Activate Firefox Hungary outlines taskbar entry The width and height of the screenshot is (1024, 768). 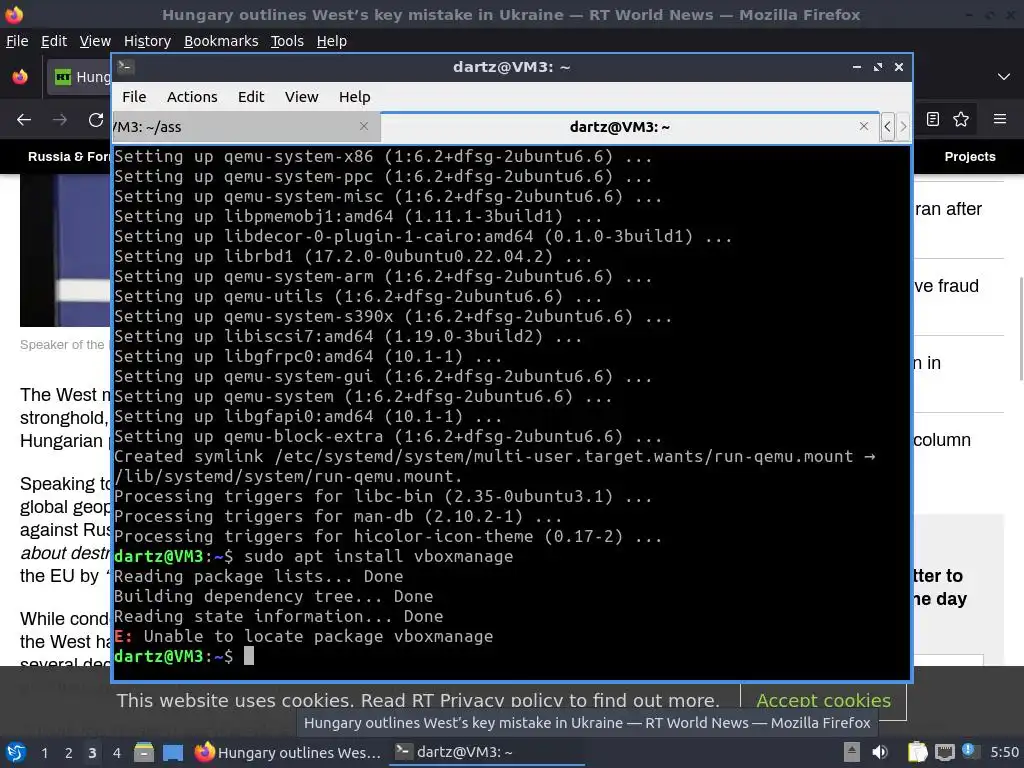288,752
